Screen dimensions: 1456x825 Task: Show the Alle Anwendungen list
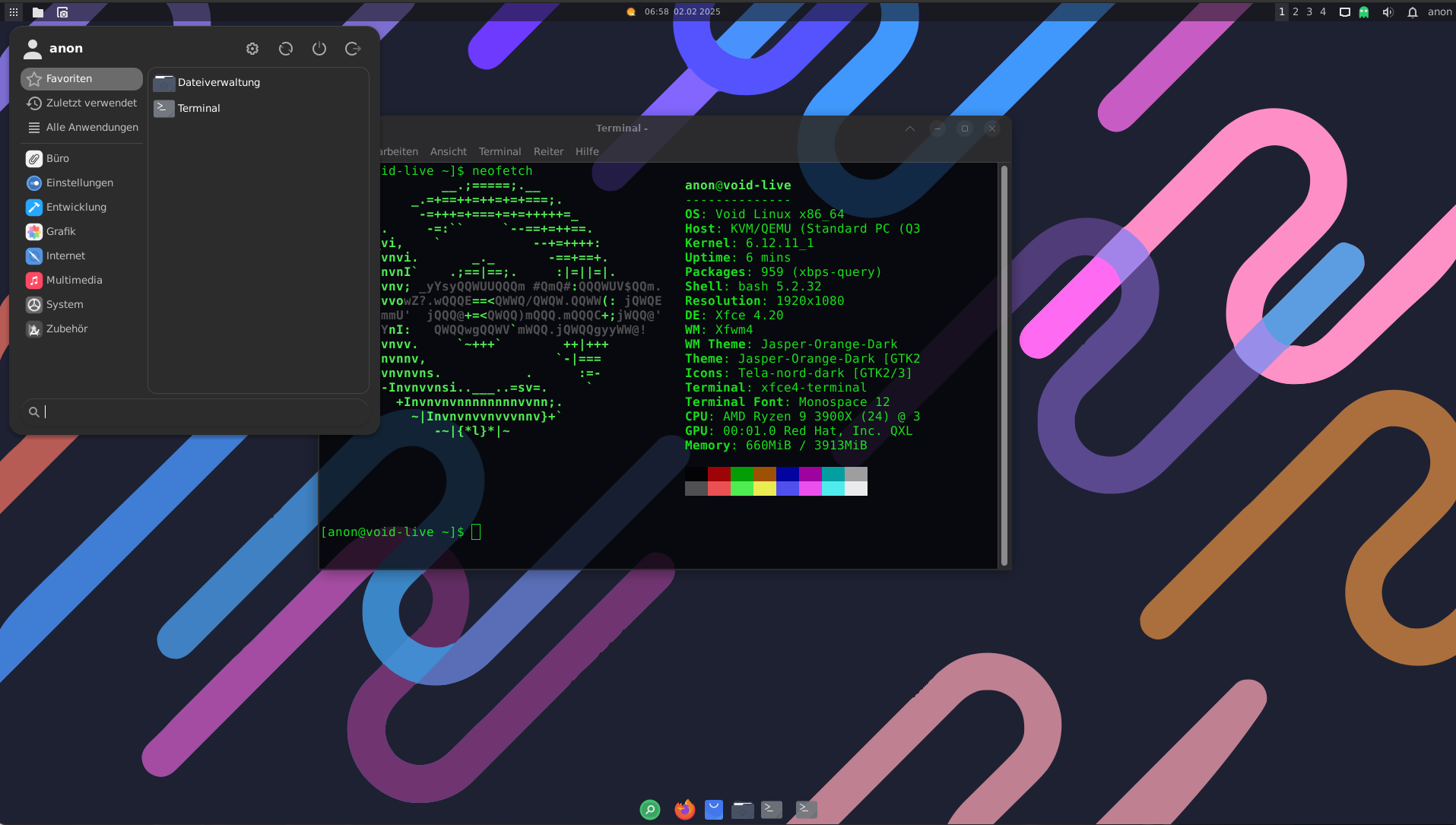click(x=91, y=128)
